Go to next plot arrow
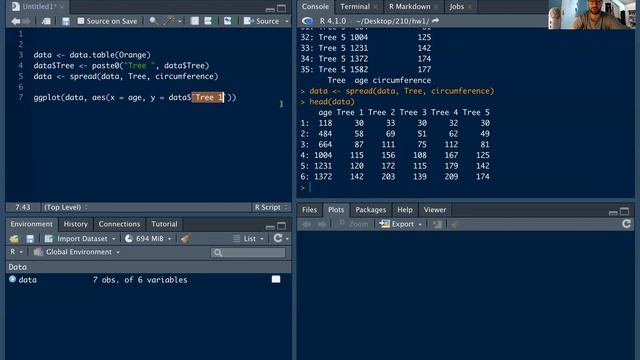 click(322, 224)
